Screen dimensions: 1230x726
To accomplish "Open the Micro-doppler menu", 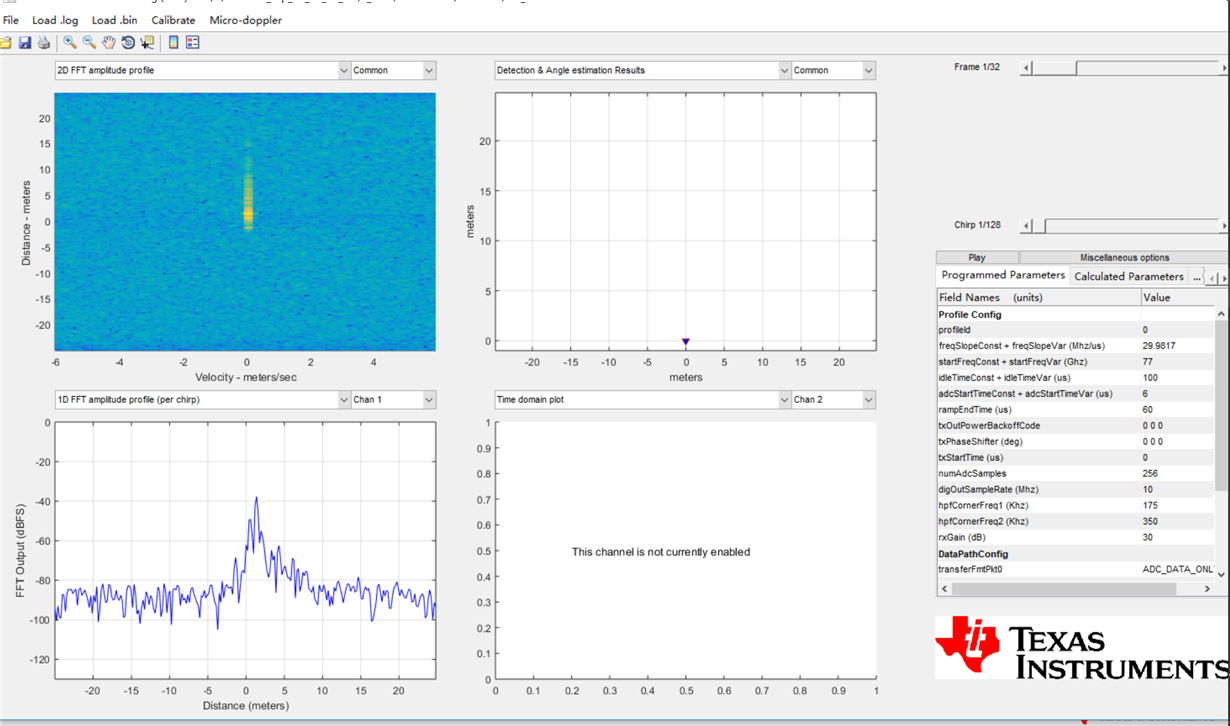I will (x=246, y=20).
